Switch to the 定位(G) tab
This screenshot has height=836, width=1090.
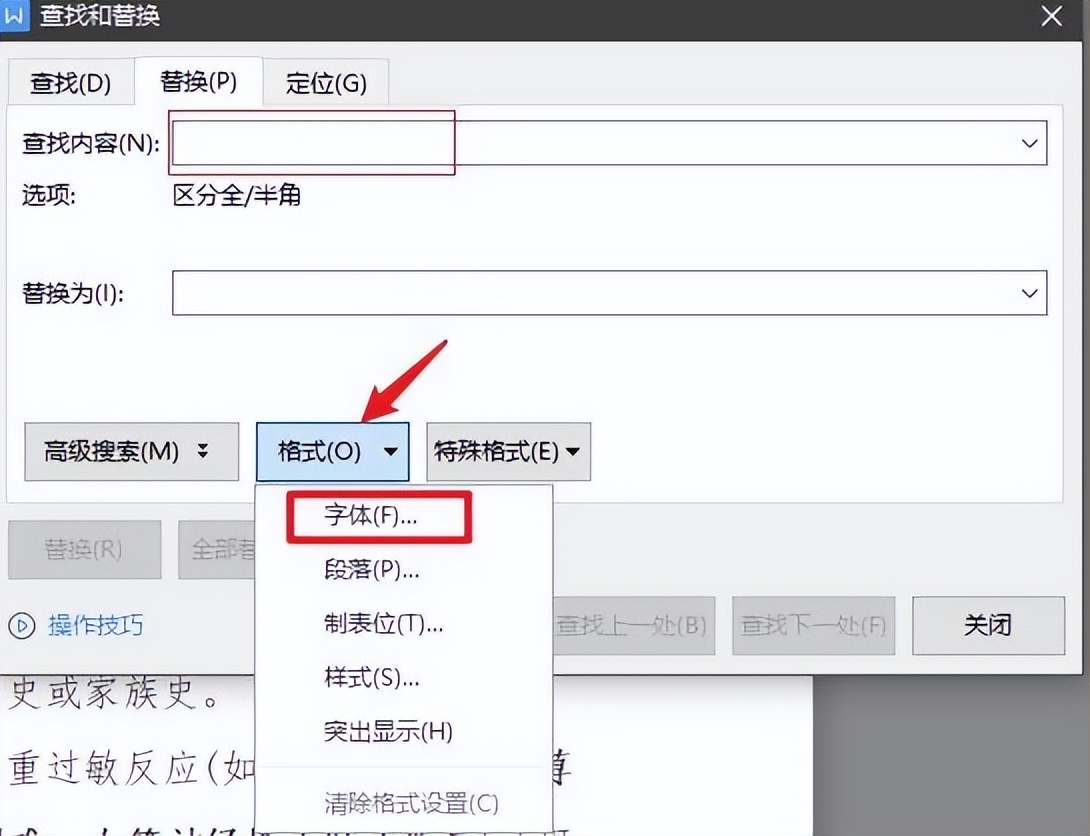[325, 82]
